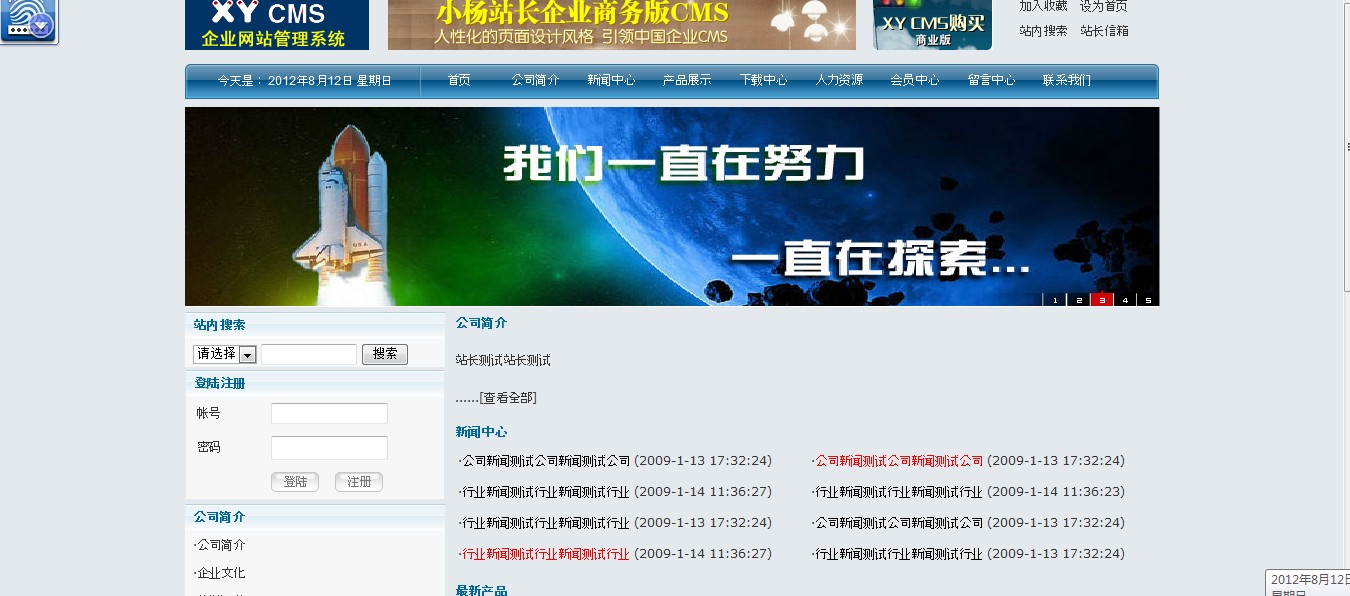Select 人力资源 in the navigation bar

839,80
